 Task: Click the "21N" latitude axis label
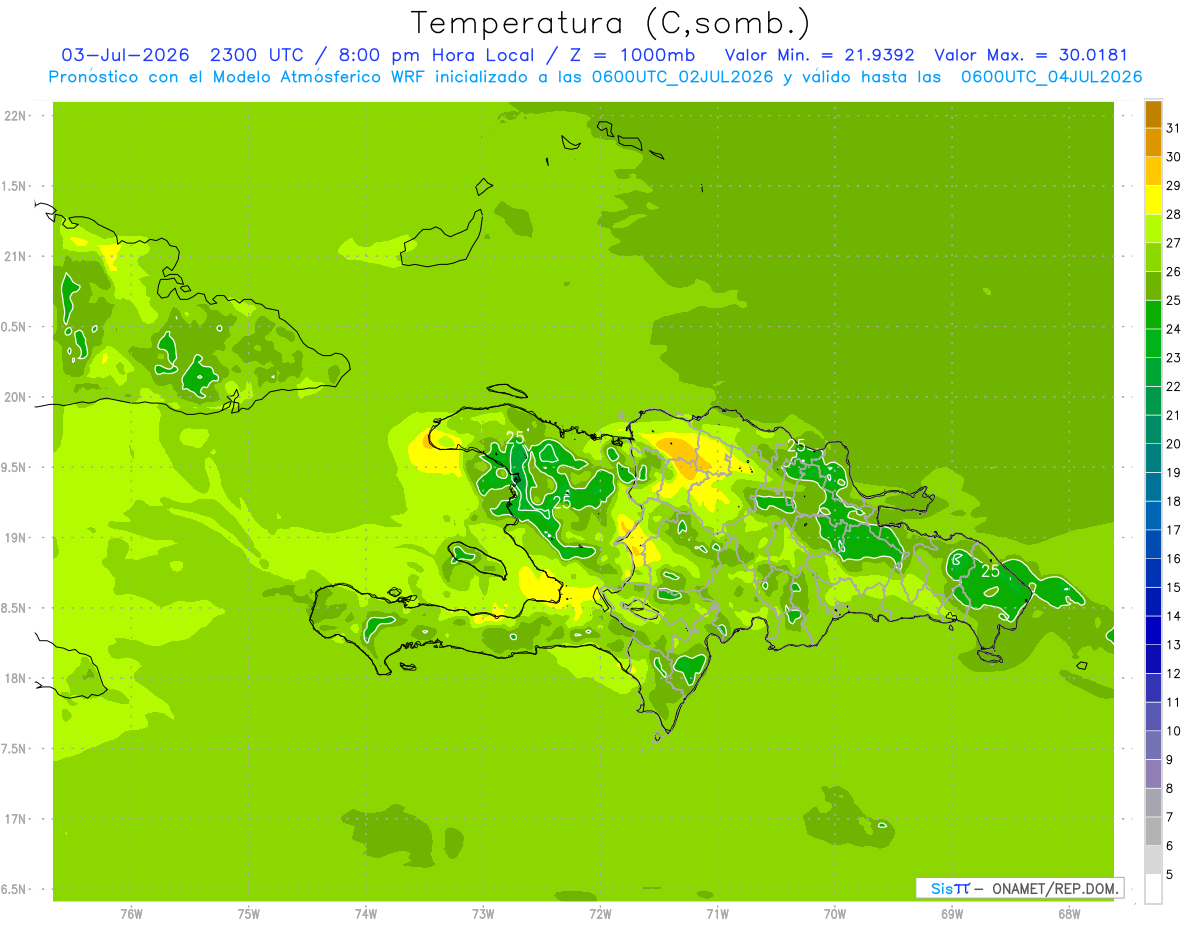click(x=15, y=257)
